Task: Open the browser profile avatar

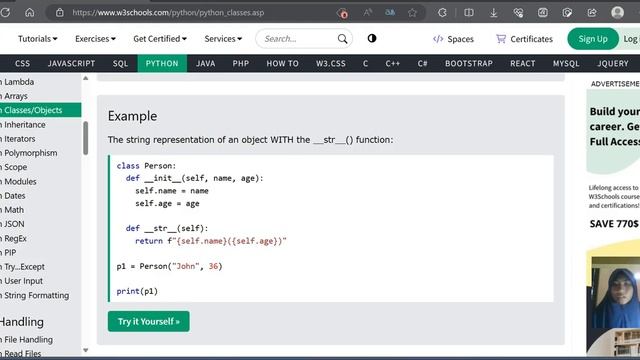Action: point(618,13)
